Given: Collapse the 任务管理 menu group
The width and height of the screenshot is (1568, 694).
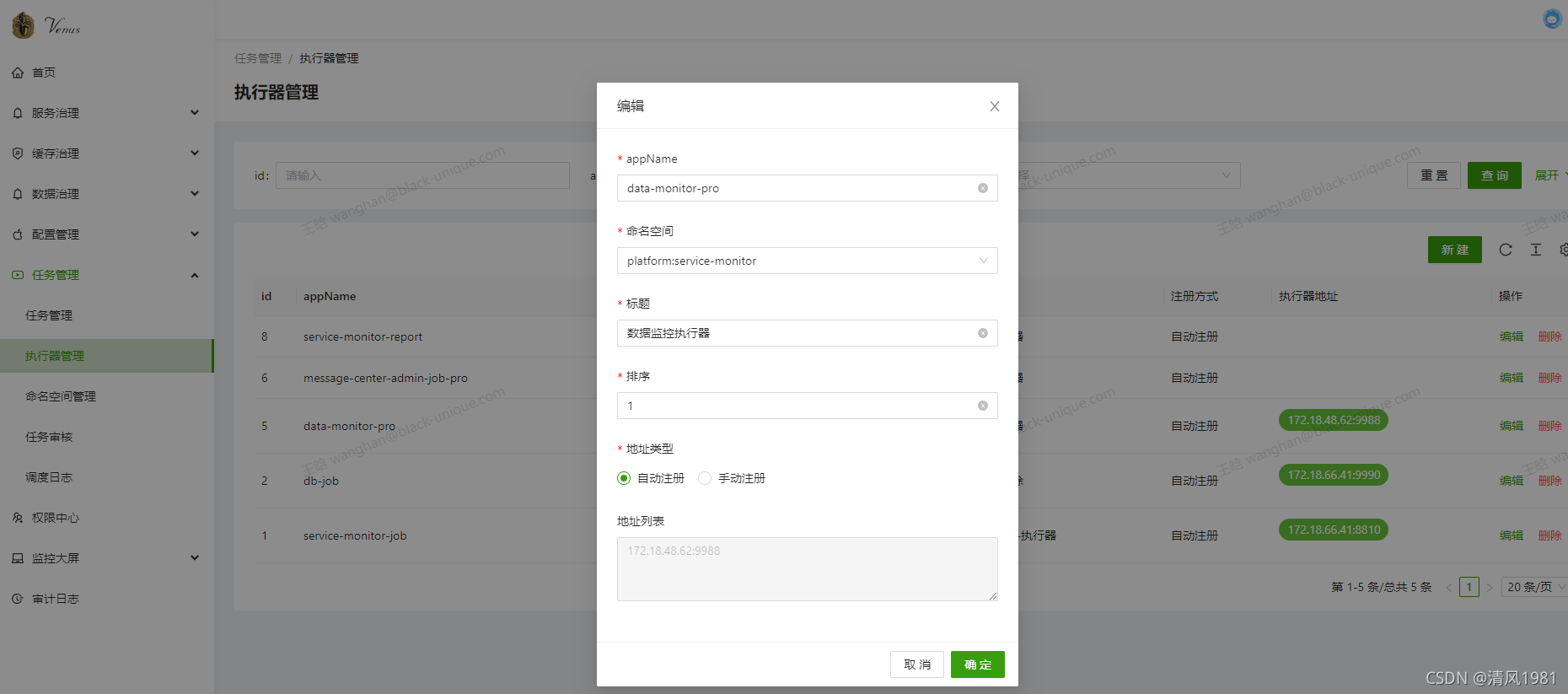Looking at the screenshot, I should click(x=107, y=275).
